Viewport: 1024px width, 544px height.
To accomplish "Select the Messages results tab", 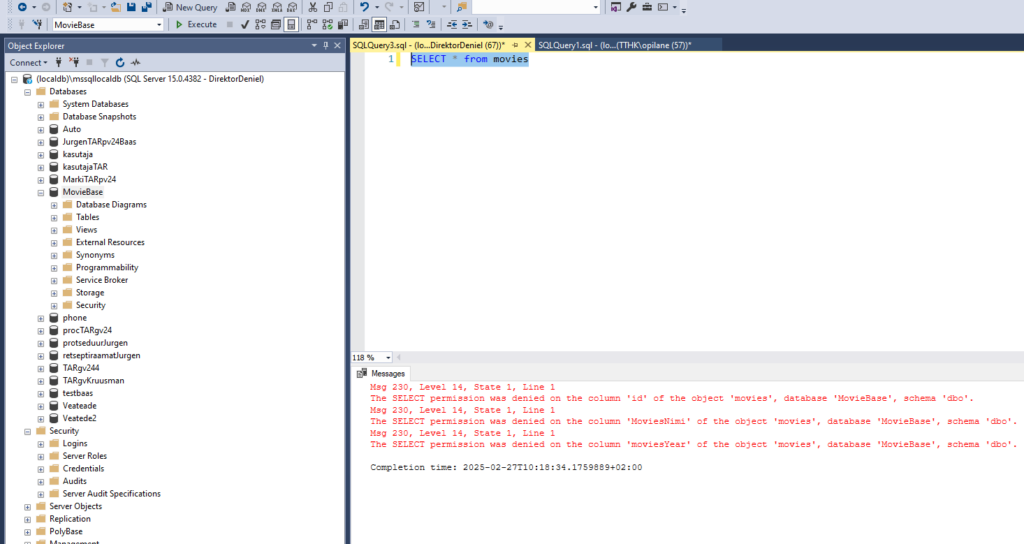I will pos(388,373).
